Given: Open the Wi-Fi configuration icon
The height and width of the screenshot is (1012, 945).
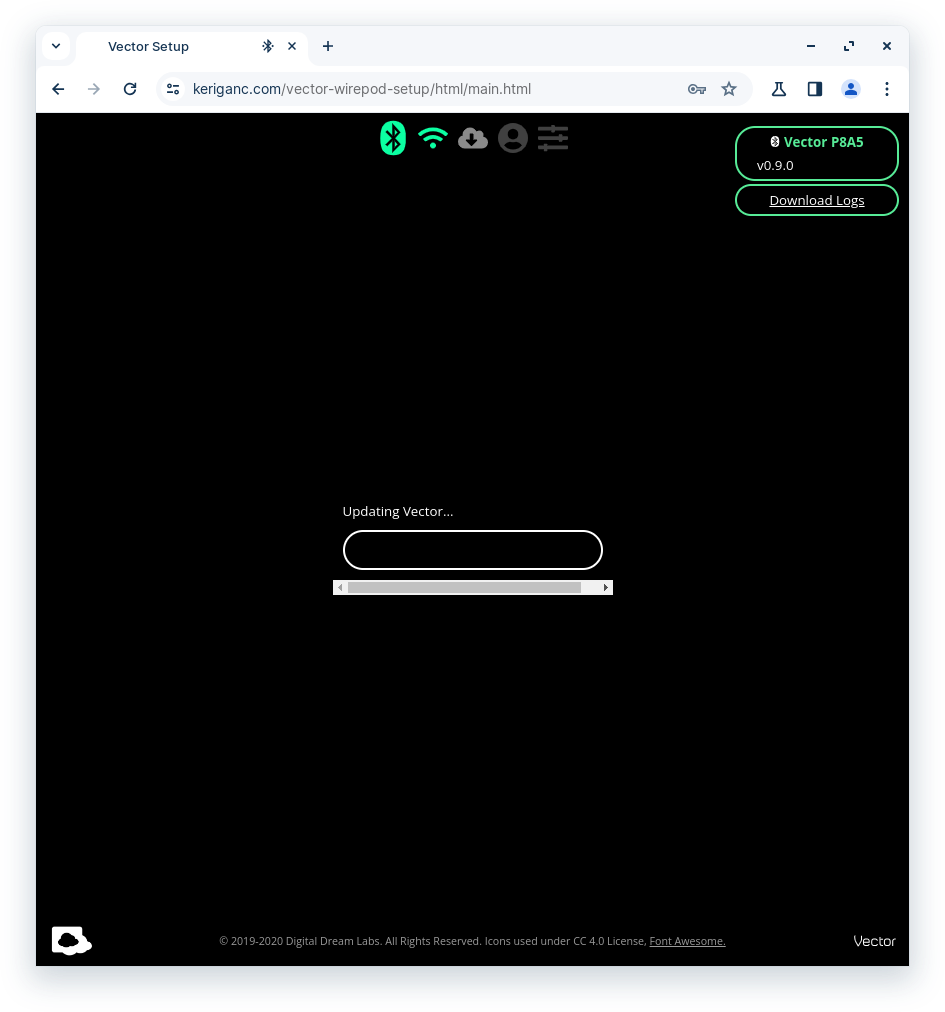Looking at the screenshot, I should coord(433,138).
